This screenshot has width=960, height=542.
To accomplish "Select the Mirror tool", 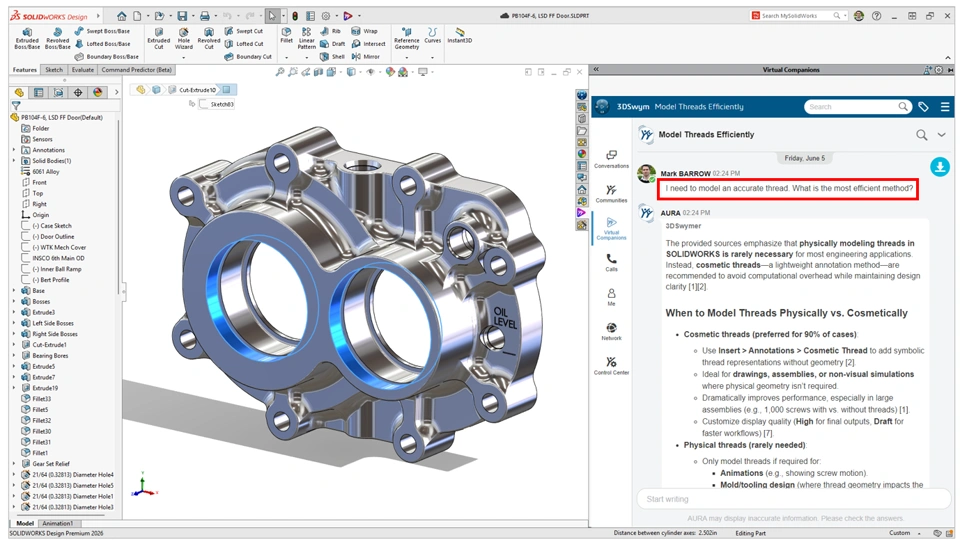I will pos(366,56).
